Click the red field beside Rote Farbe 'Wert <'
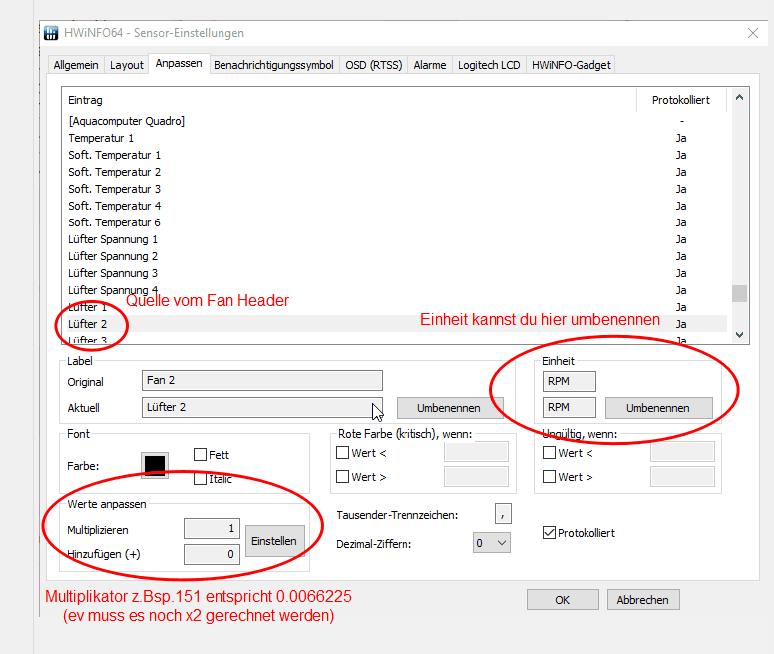The width and height of the screenshot is (774, 654). pyautogui.click(x=476, y=452)
